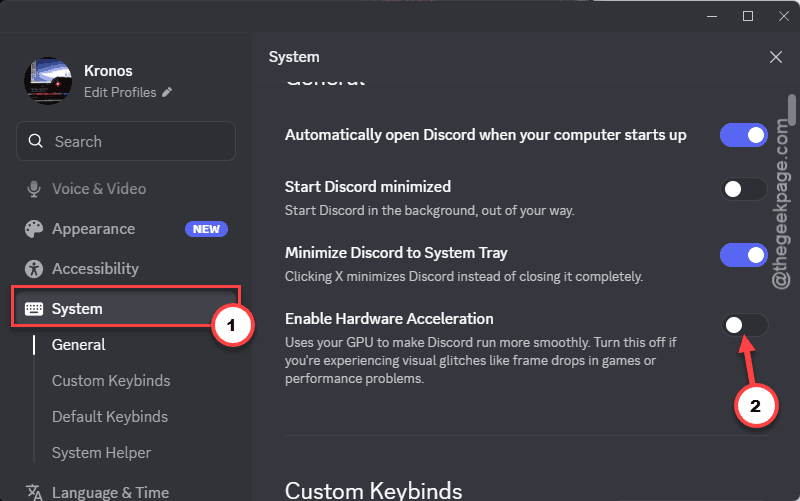Open Appearance settings

(126, 229)
